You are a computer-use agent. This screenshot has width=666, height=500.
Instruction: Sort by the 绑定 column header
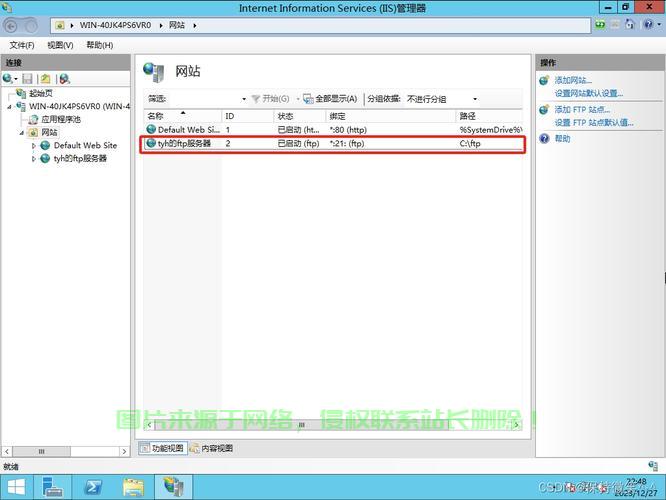pos(391,116)
